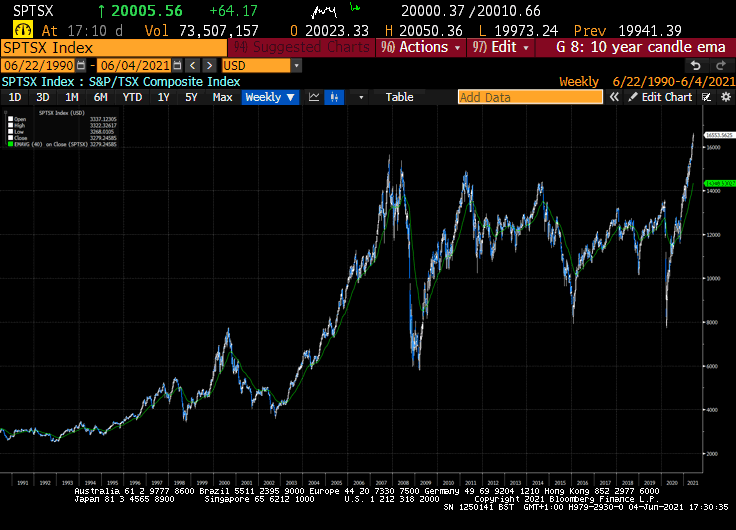Open the Actions menu
The height and width of the screenshot is (530, 736).
(x=421, y=47)
